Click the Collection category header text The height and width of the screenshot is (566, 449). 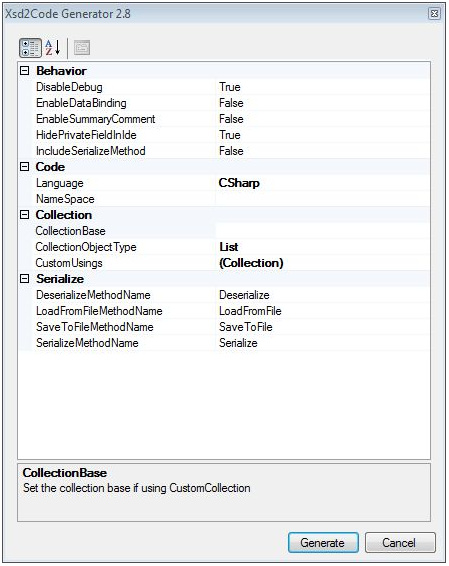pos(64,215)
